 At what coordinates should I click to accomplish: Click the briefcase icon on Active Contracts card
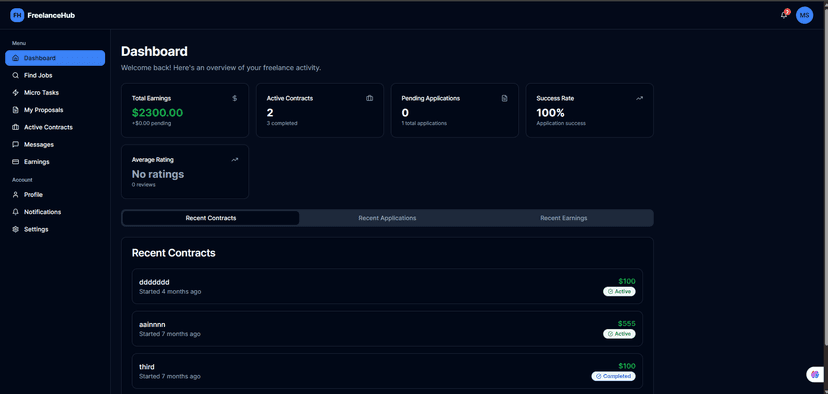(x=370, y=98)
